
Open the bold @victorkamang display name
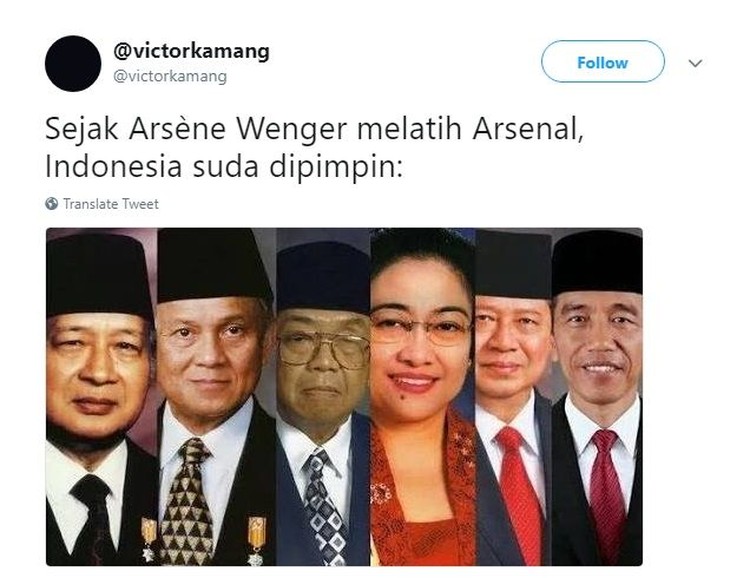pyautogui.click(x=191, y=51)
